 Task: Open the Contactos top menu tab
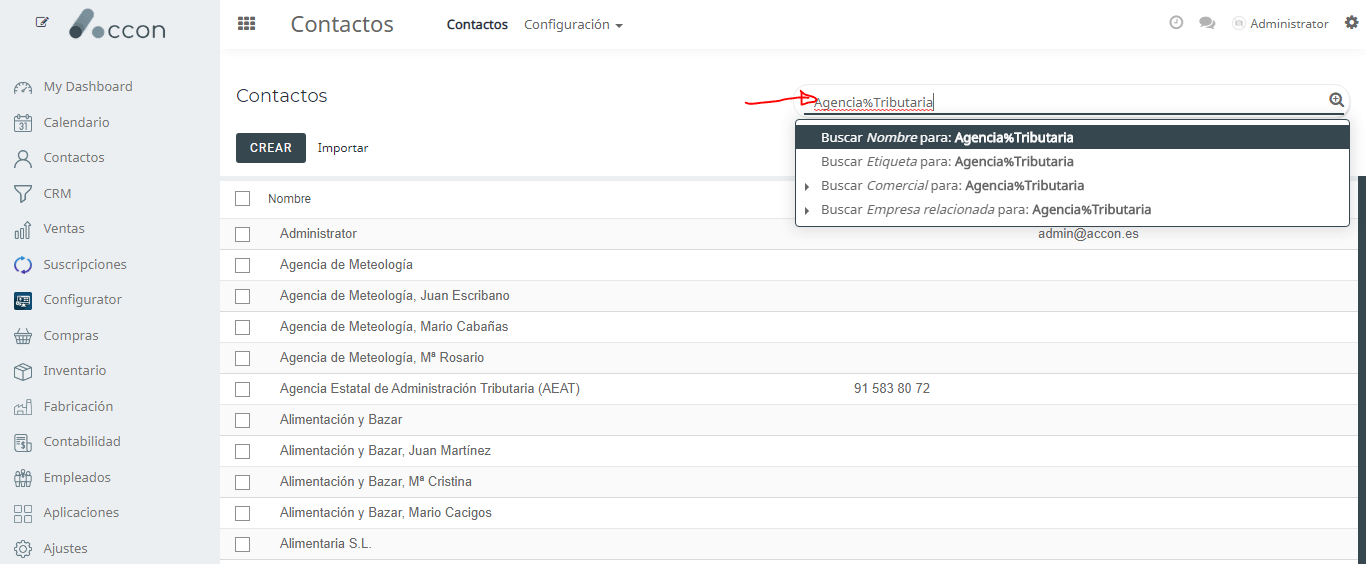coord(477,25)
